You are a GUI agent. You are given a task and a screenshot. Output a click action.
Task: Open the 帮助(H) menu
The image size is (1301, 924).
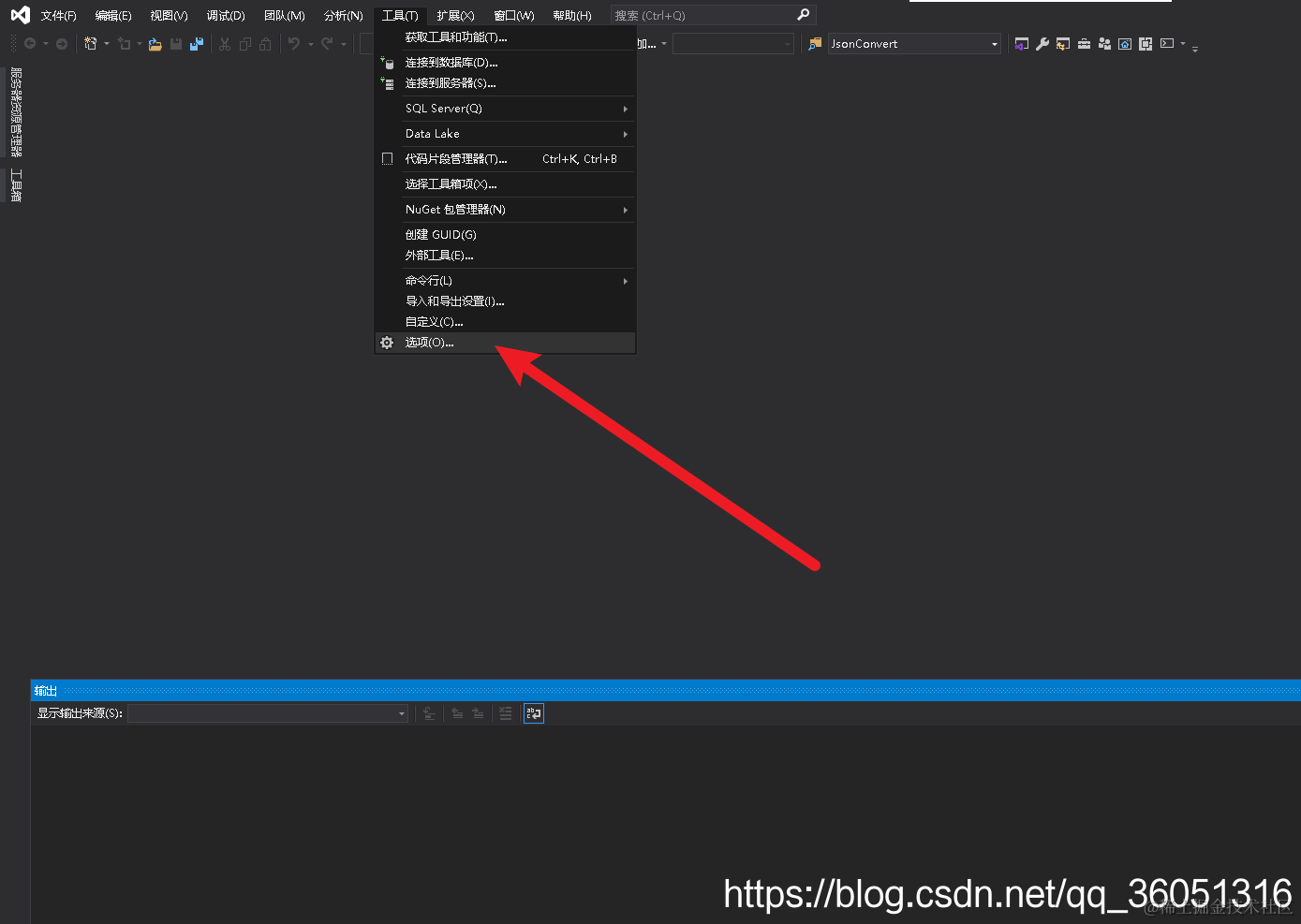click(x=571, y=16)
